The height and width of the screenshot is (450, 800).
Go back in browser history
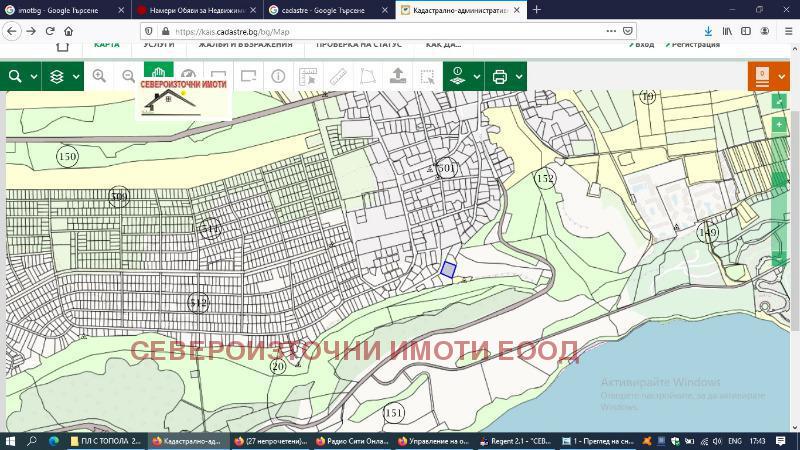(x=12, y=31)
